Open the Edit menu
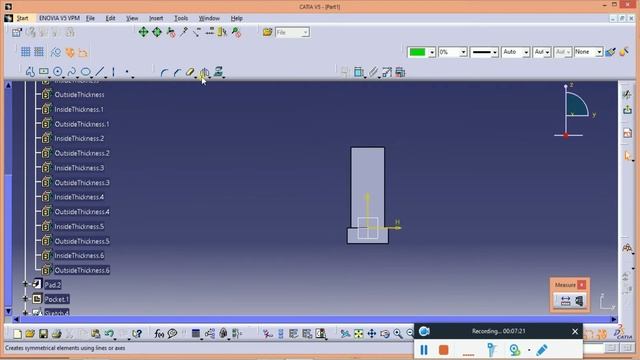 (x=110, y=18)
